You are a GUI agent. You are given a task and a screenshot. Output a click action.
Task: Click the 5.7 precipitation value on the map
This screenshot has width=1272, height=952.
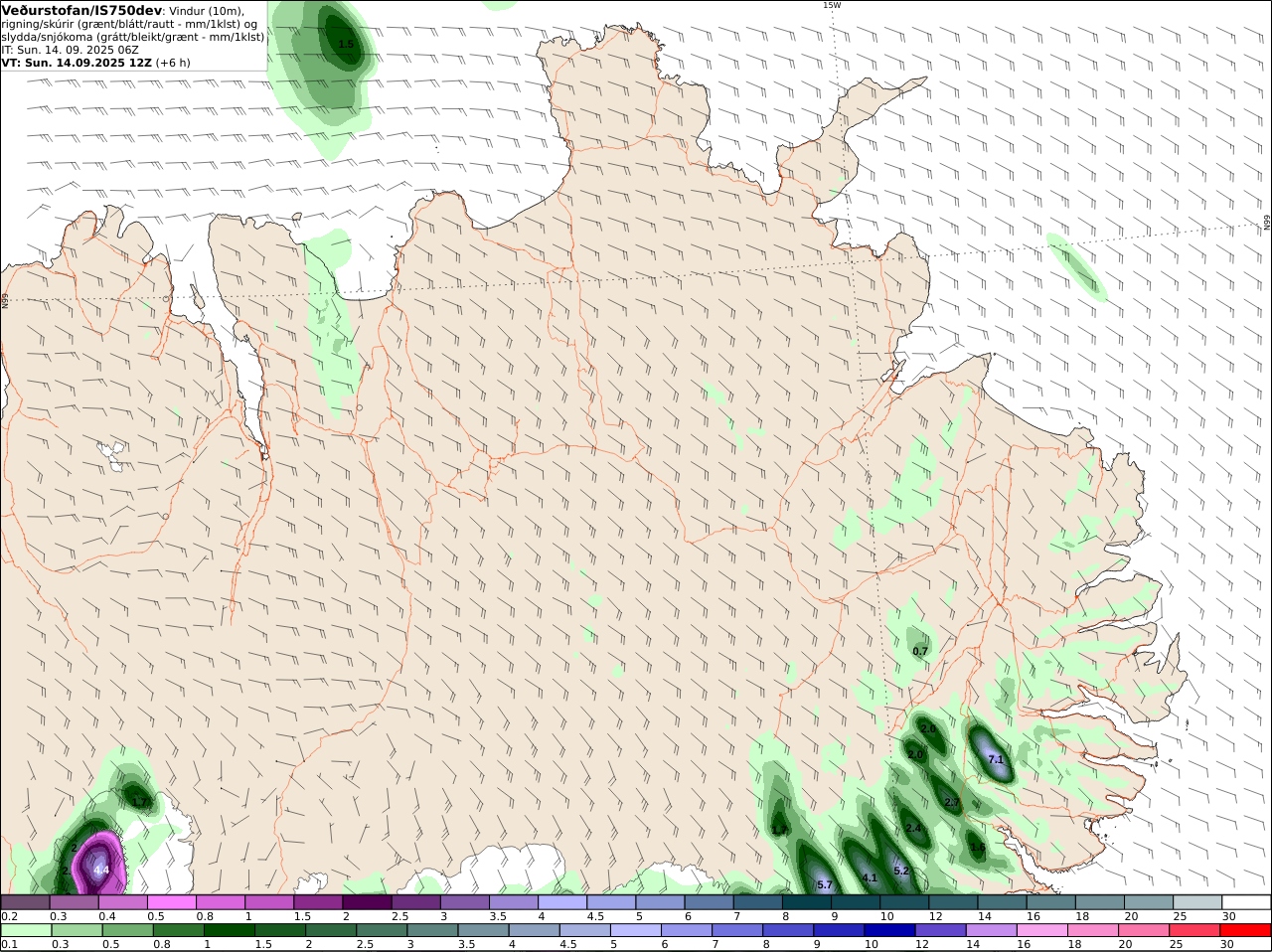[x=824, y=884]
